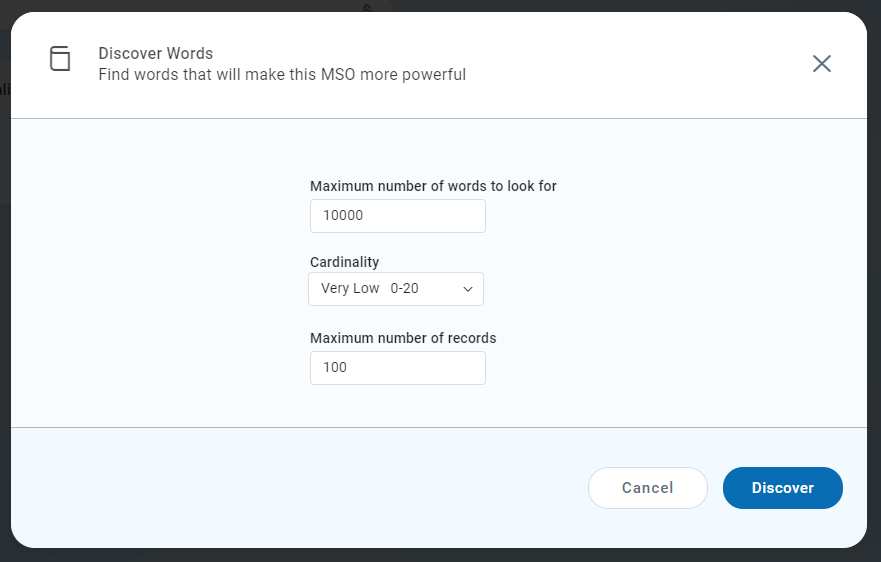Focus the maximum words to look for field
This screenshot has height=562, width=881.
pyautogui.click(x=398, y=216)
